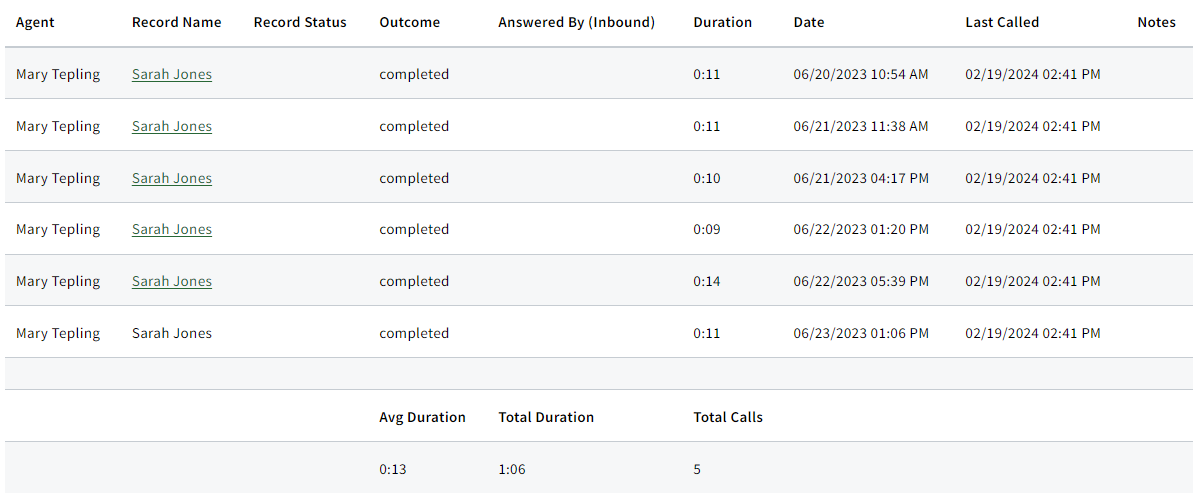Click the Agent column header
The width and height of the screenshot is (1203, 498).
pyautogui.click(x=35, y=22)
